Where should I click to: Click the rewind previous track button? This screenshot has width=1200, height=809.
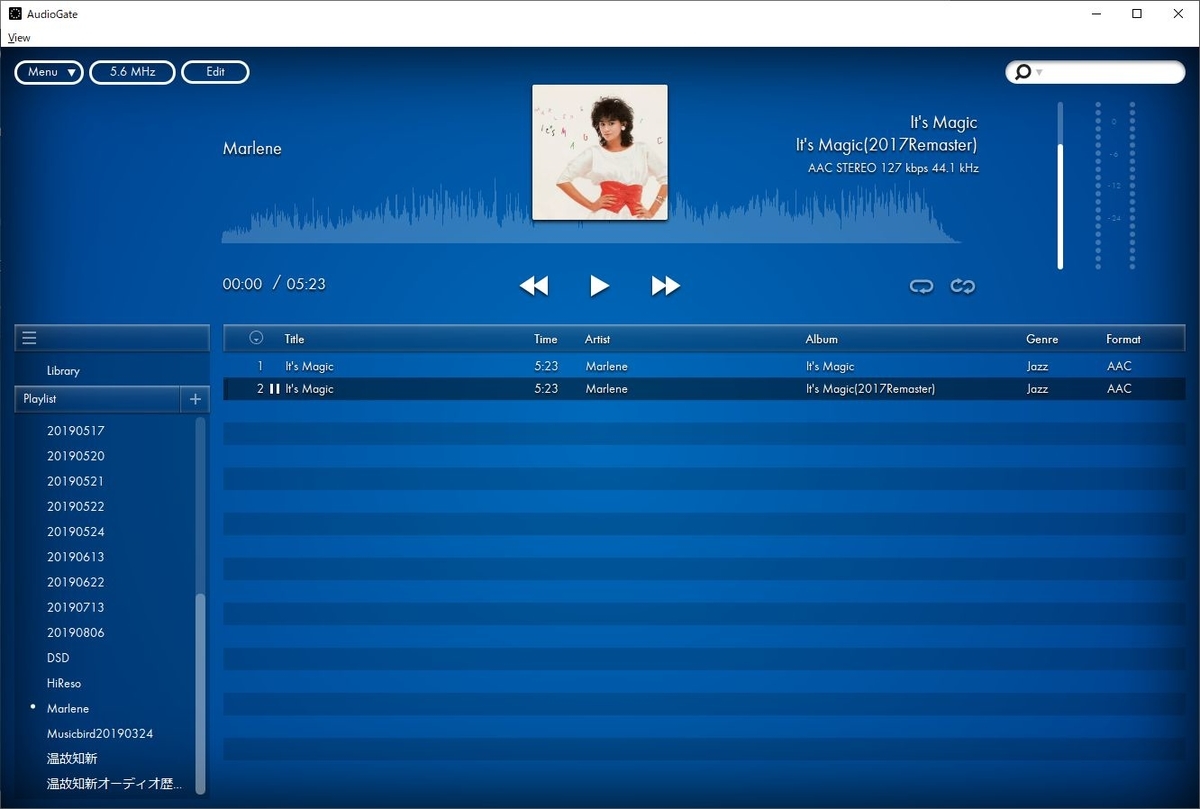(534, 286)
